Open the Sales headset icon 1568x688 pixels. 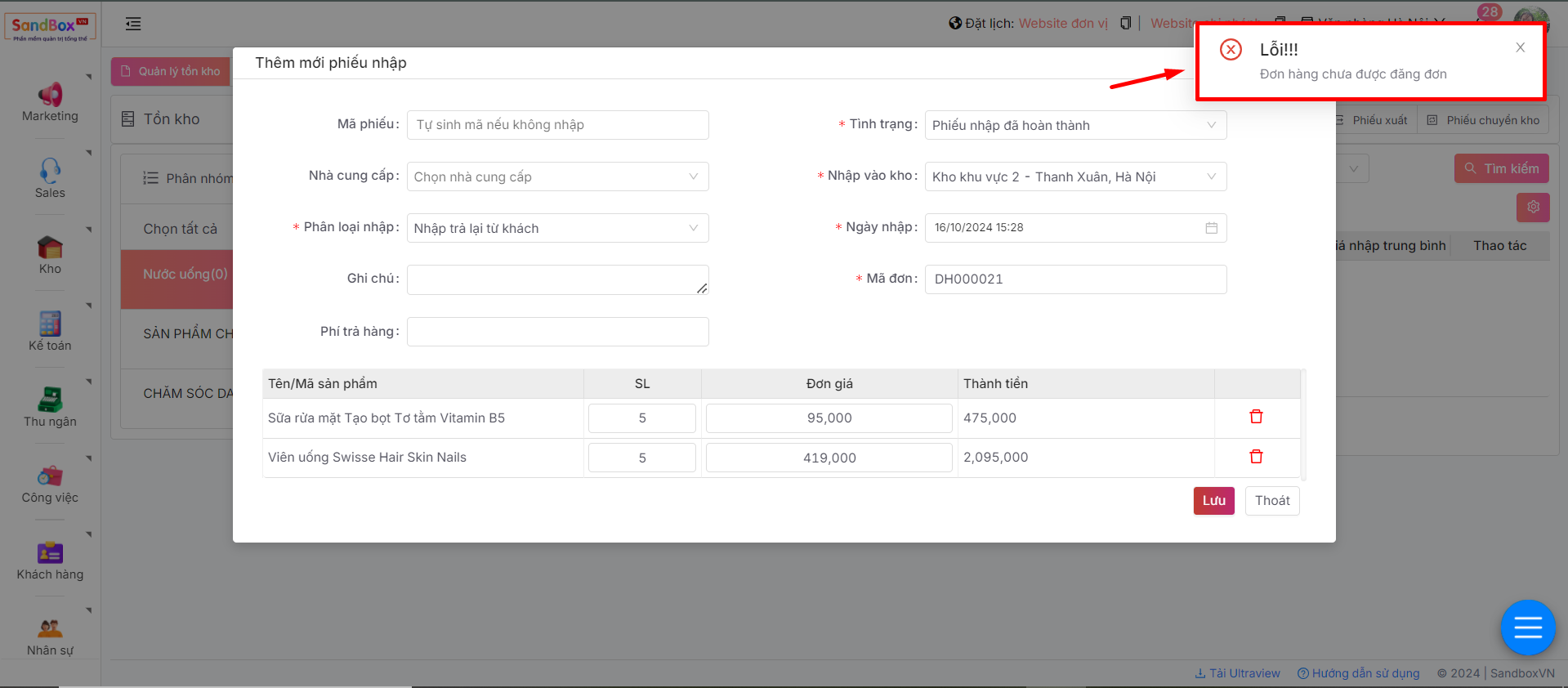[50, 171]
